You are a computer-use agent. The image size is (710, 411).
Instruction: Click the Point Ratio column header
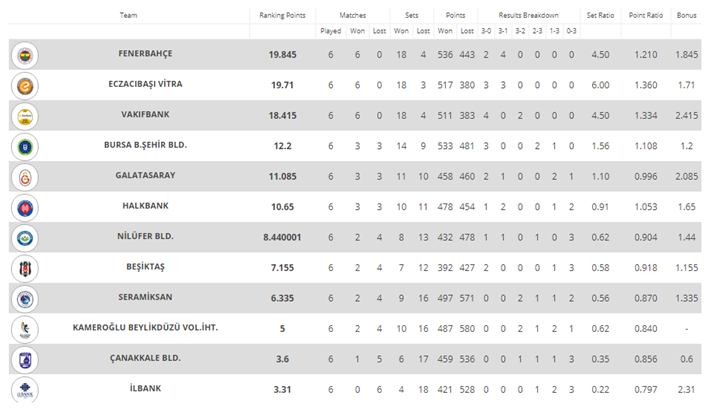pyautogui.click(x=646, y=15)
